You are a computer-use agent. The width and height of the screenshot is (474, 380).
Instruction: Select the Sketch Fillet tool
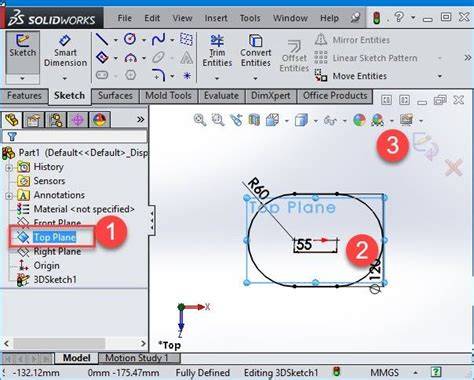coord(158,75)
